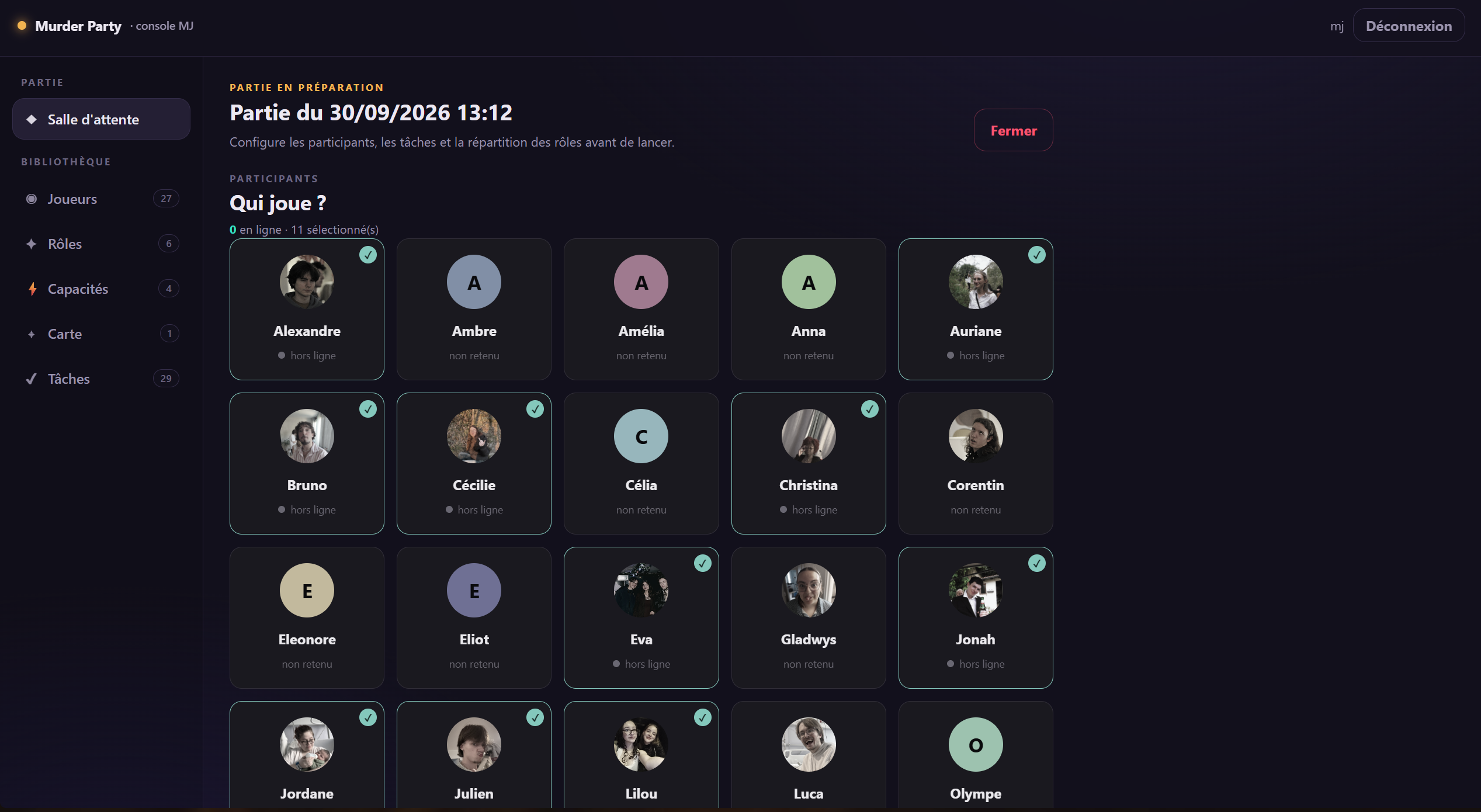Toggle off the checkmark on Christina's card

(870, 409)
